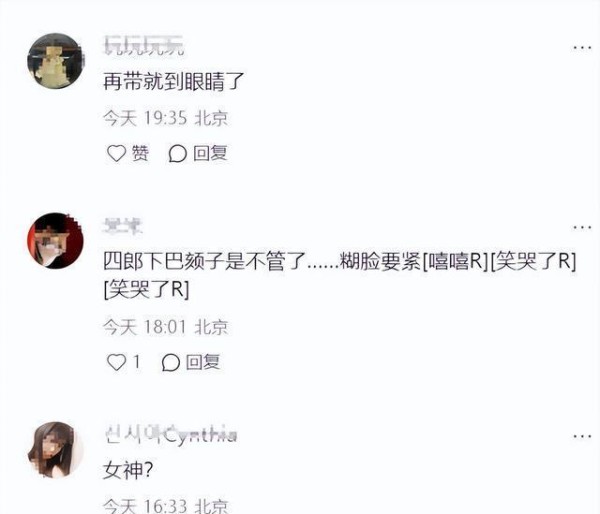Open the long-haired girl avatar of Cynthia
This screenshot has height=514, width=600.
(x=56, y=450)
